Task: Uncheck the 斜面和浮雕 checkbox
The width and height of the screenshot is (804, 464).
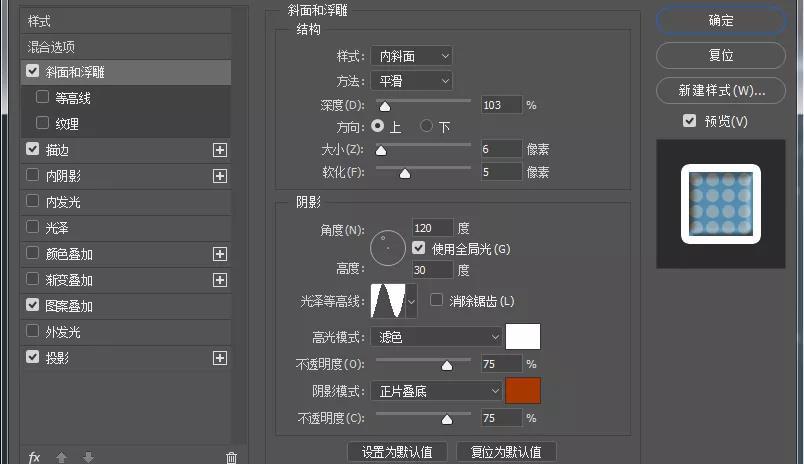Action: pyautogui.click(x=32, y=71)
